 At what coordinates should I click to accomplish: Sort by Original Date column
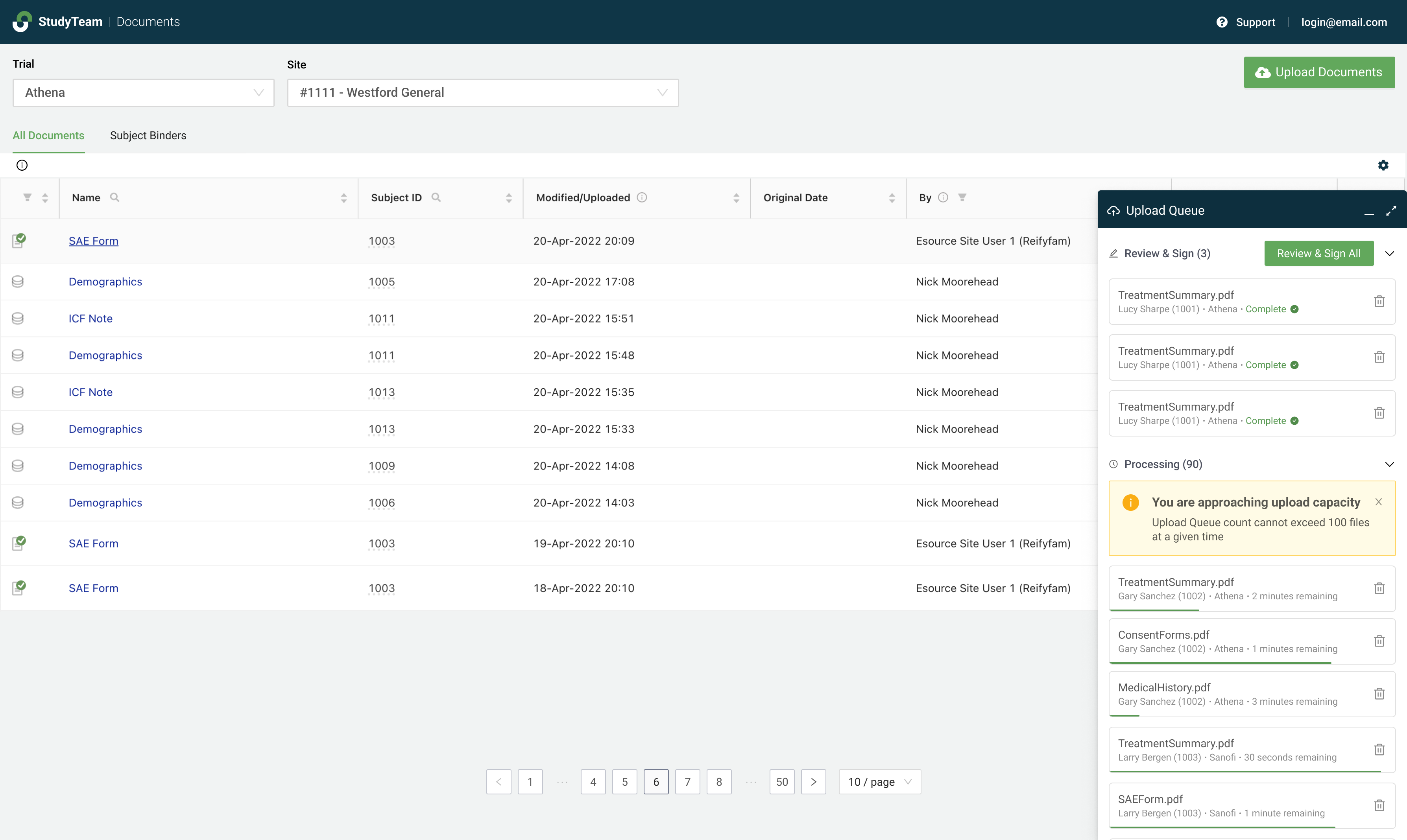(x=892, y=198)
